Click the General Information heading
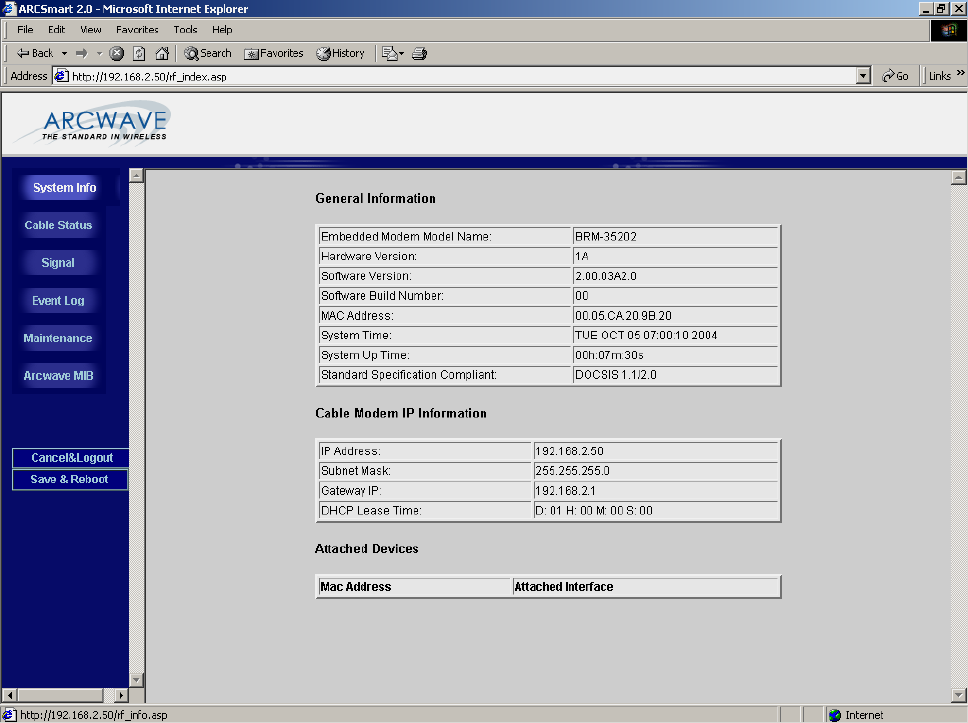This screenshot has height=723, width=968. click(x=375, y=198)
